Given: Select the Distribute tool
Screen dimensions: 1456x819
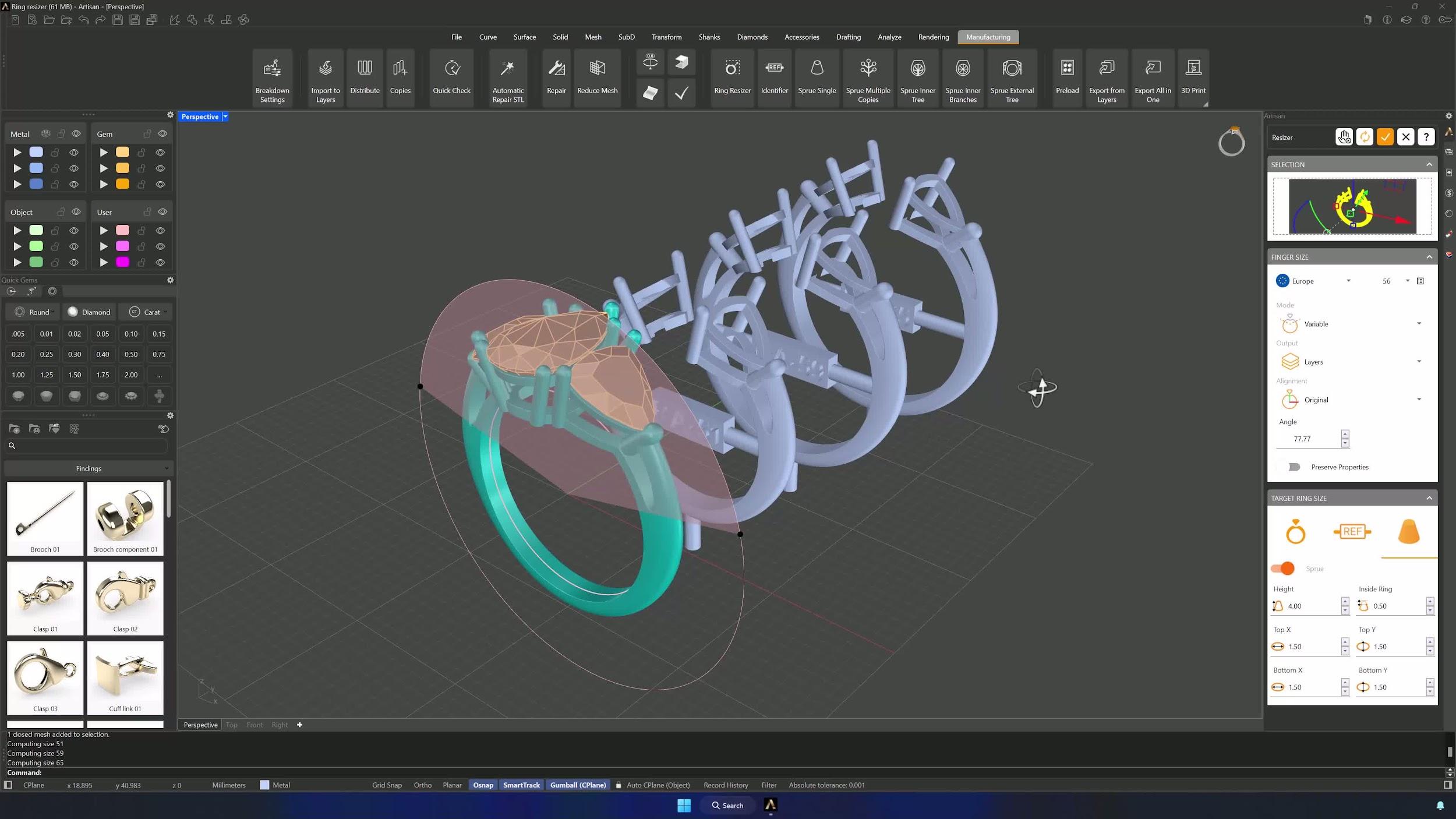Looking at the screenshot, I should tap(365, 79).
